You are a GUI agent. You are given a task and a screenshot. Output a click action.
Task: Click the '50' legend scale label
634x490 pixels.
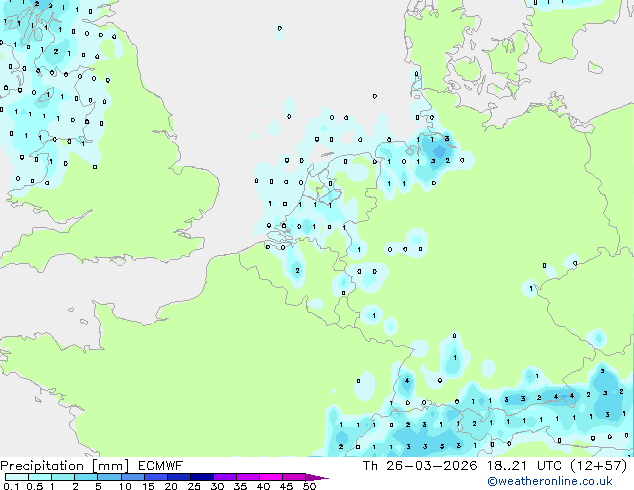coord(309,486)
